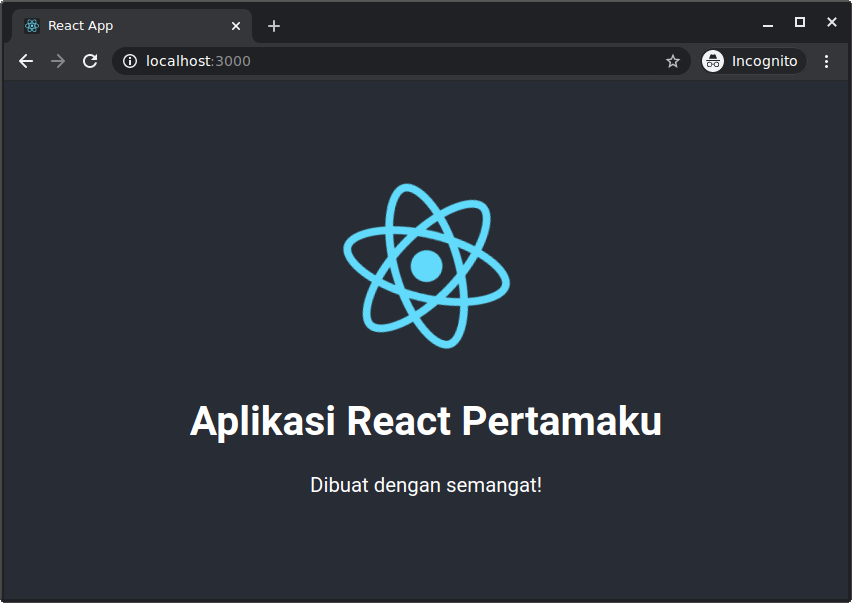
Task: Click the reload page icon
Action: click(90, 61)
